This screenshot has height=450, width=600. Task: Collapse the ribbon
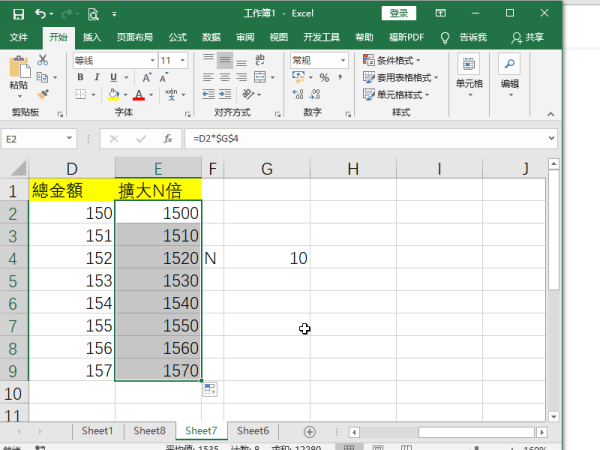551,114
